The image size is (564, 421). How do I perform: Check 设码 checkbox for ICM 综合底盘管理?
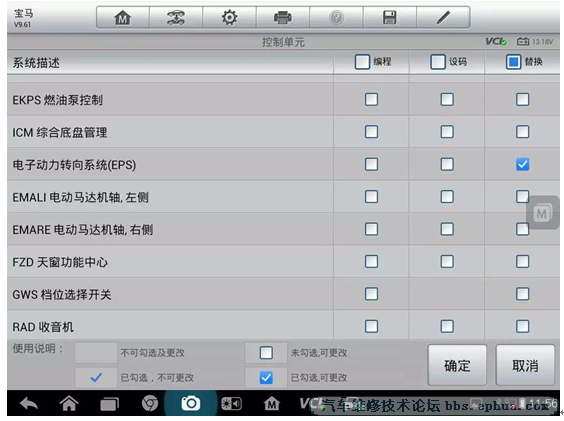click(447, 132)
